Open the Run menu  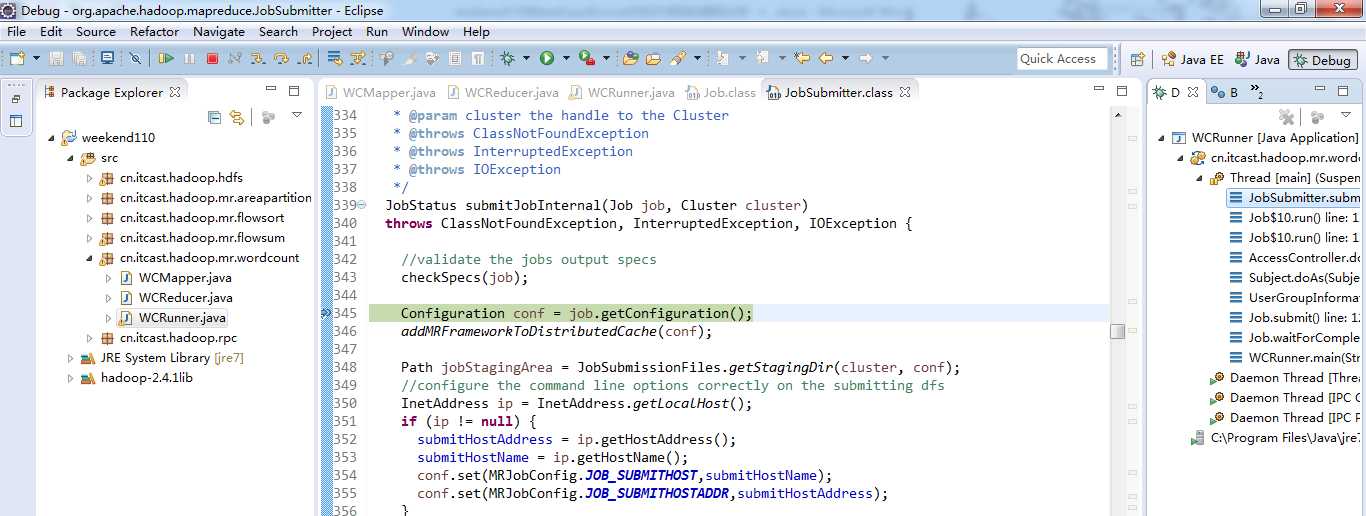click(x=377, y=31)
